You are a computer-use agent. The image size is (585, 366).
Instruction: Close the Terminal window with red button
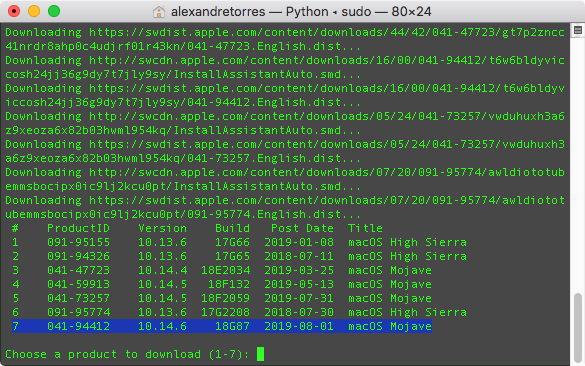pos(14,11)
